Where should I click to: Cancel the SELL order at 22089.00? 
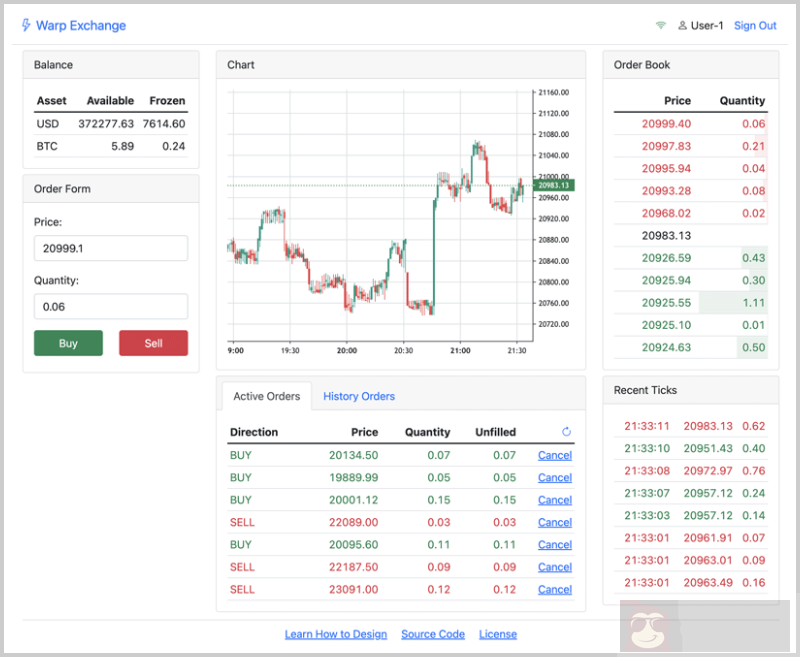click(x=554, y=522)
